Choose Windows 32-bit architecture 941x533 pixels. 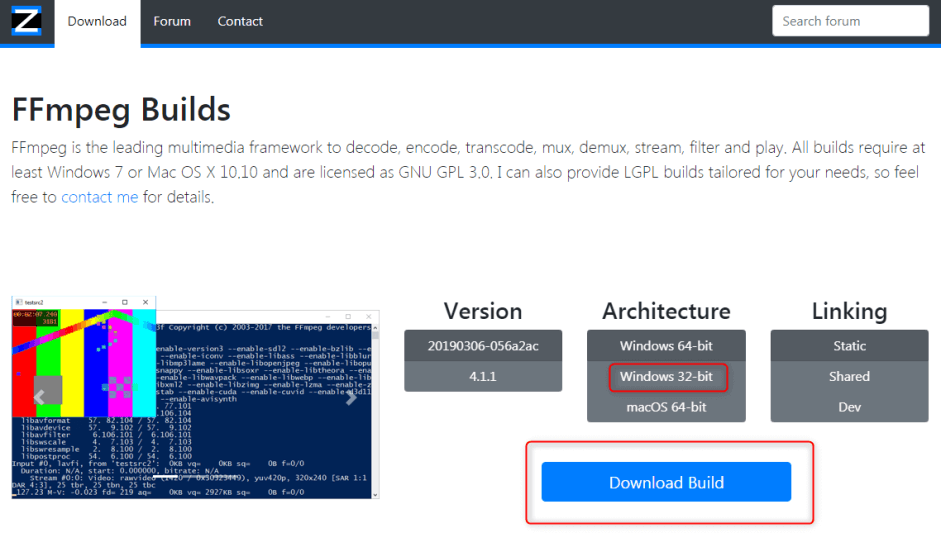[x=666, y=376]
